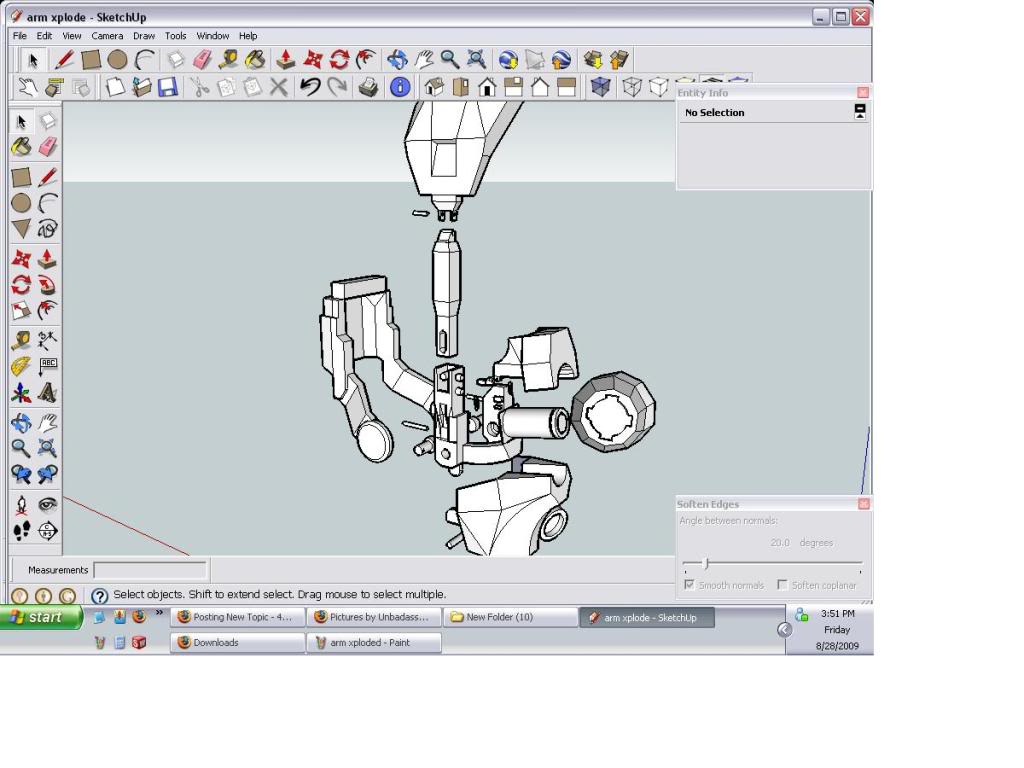Toggle Soften coplanar checkbox
The image size is (1024, 768).
pyautogui.click(x=782, y=584)
